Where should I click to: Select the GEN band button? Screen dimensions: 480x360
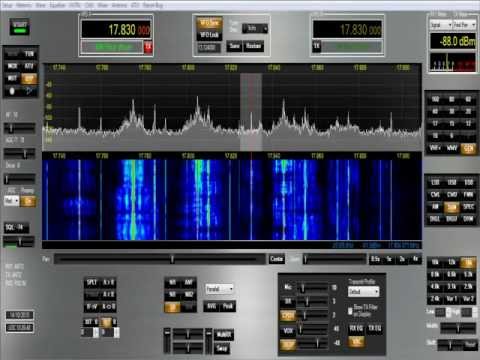(468, 148)
